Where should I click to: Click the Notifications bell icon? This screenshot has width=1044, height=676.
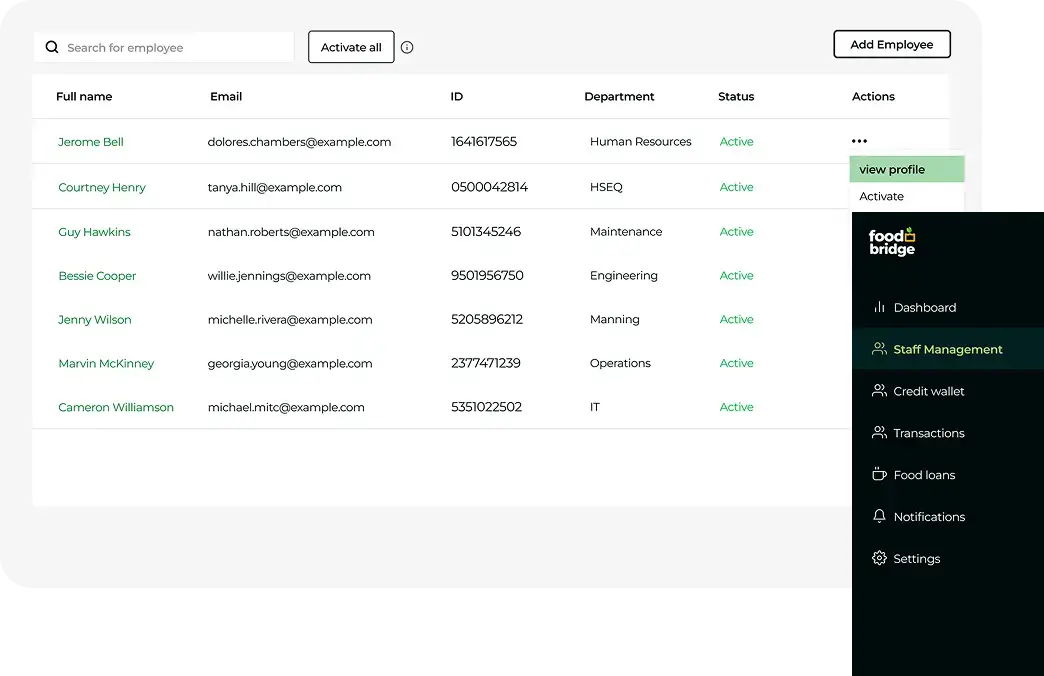879,517
